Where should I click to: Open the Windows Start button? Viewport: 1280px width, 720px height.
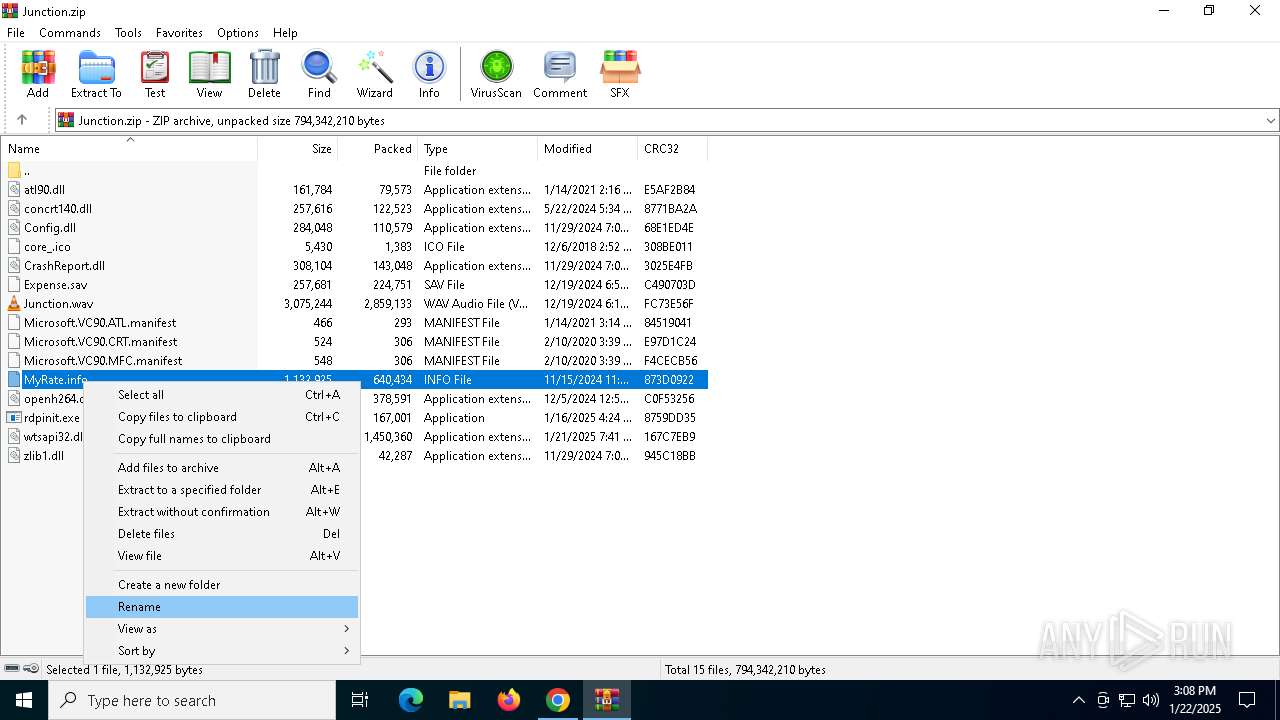click(x=24, y=700)
